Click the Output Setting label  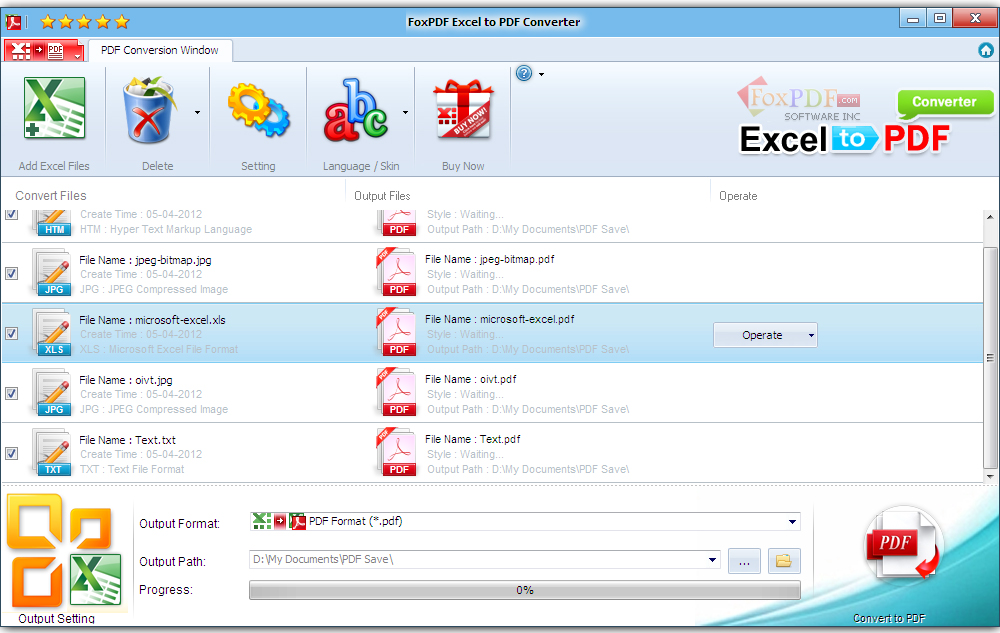point(56,618)
